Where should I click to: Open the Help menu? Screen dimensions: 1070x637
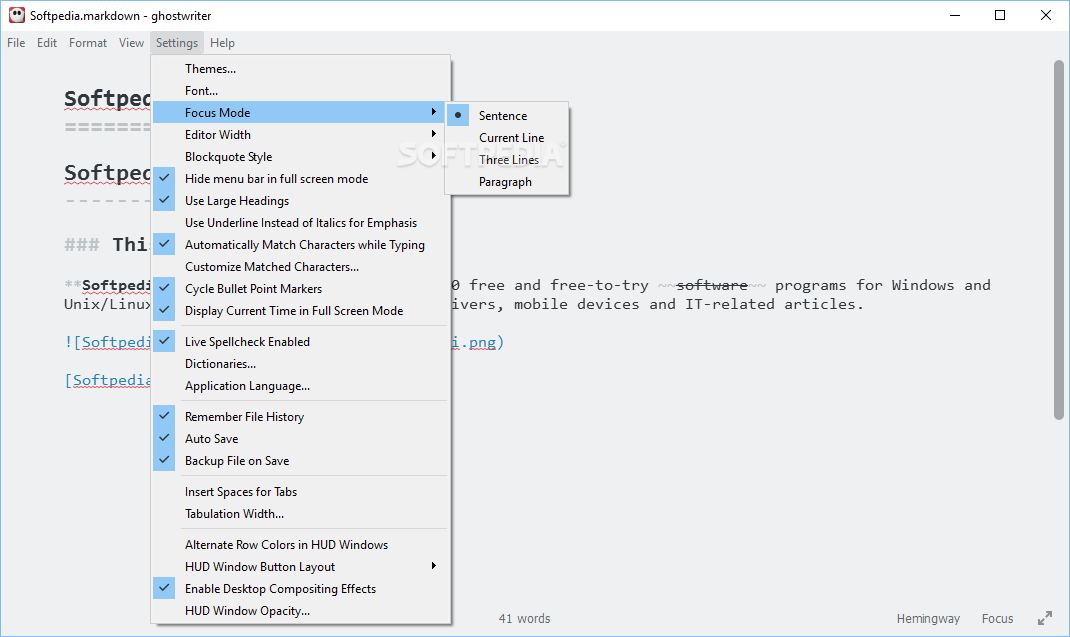click(222, 42)
